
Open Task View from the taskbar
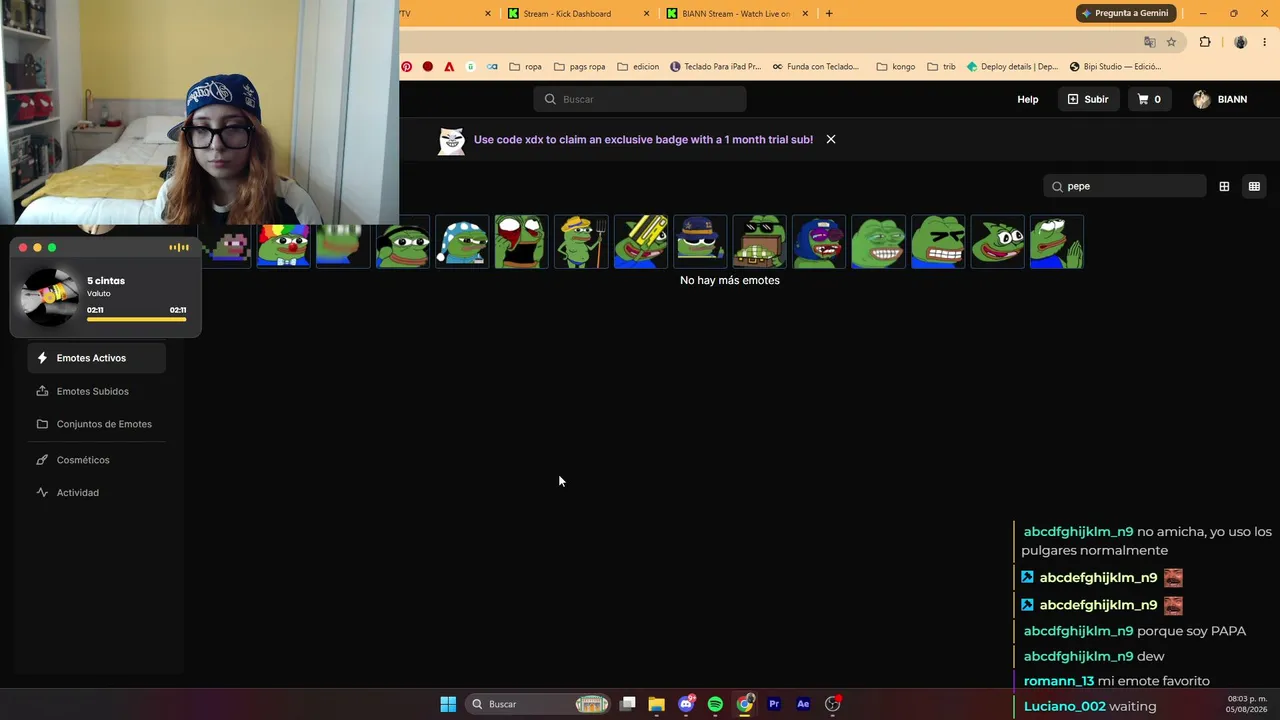coord(628,704)
